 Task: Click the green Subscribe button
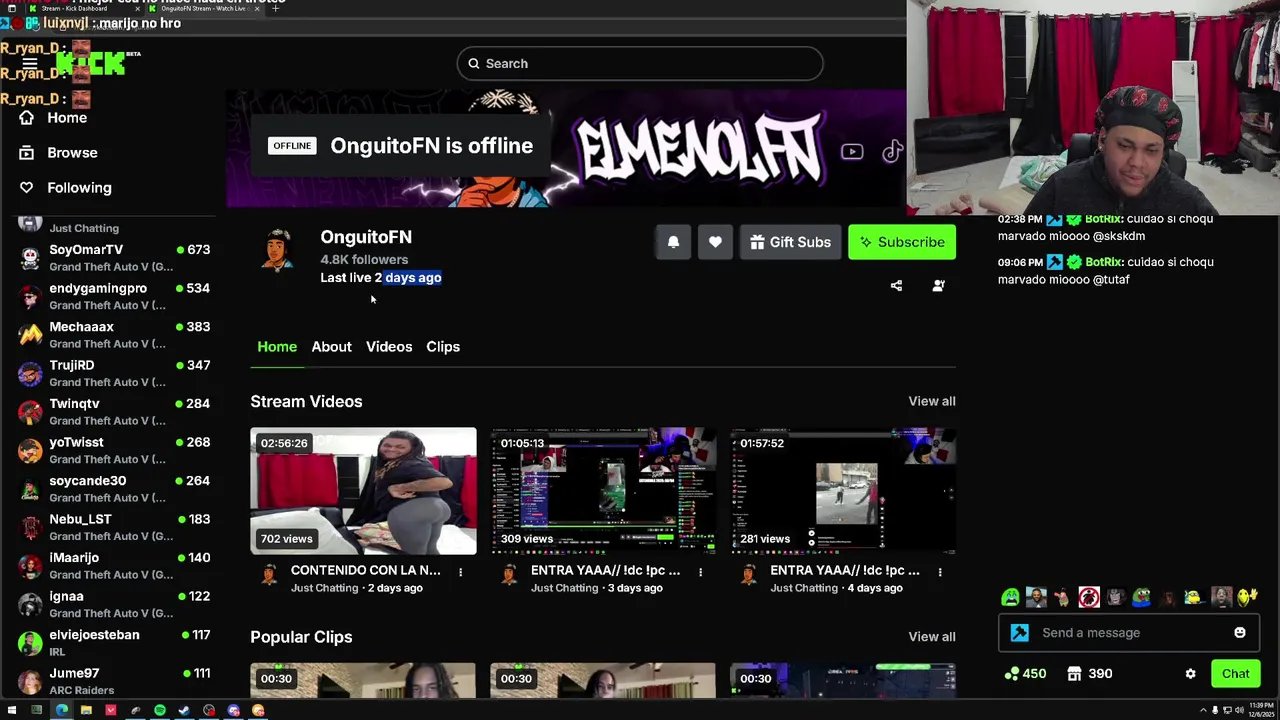click(902, 242)
